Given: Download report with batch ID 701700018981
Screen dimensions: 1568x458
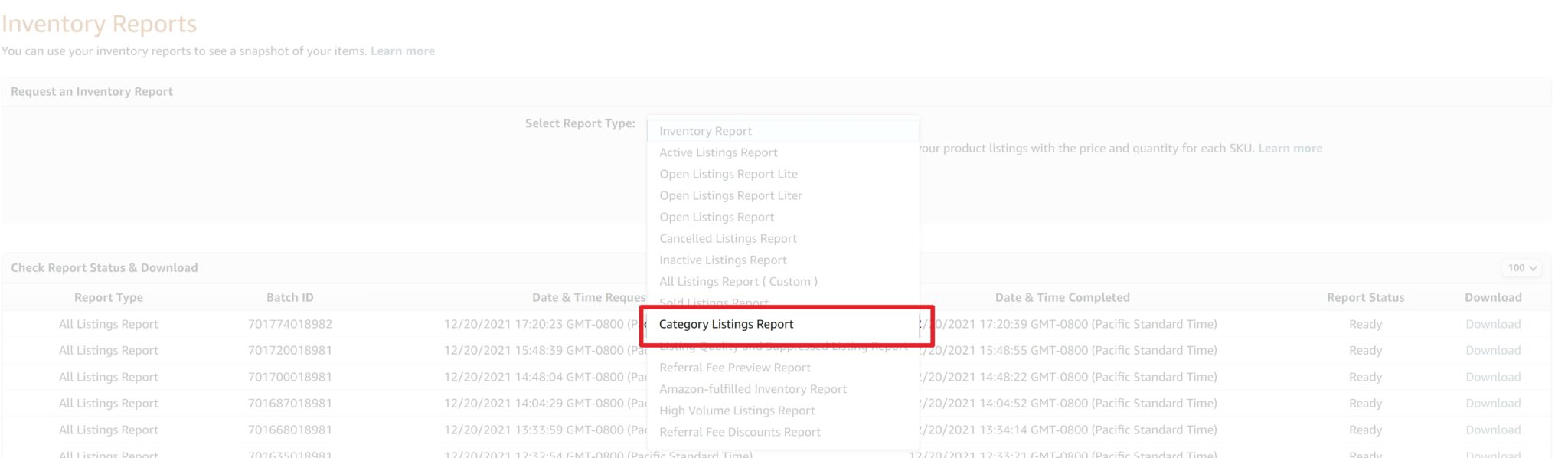Looking at the screenshot, I should 1493,377.
